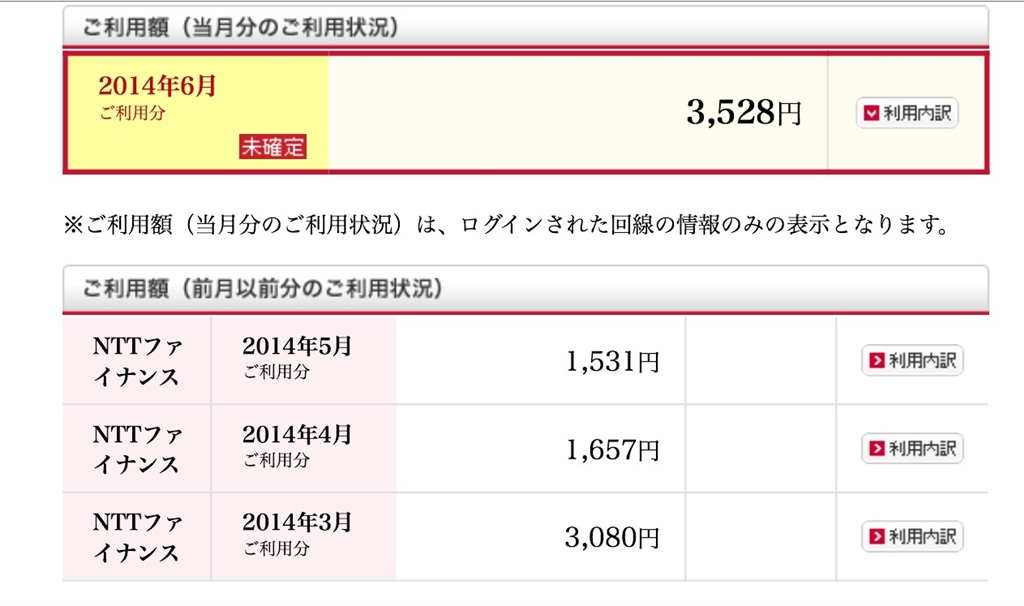Click ご利用分 label under 2014年6月
The height and width of the screenshot is (606, 1024).
pyautogui.click(x=132, y=113)
